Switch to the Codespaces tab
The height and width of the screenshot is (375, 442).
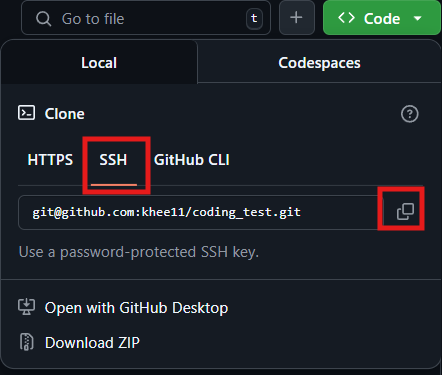319,62
